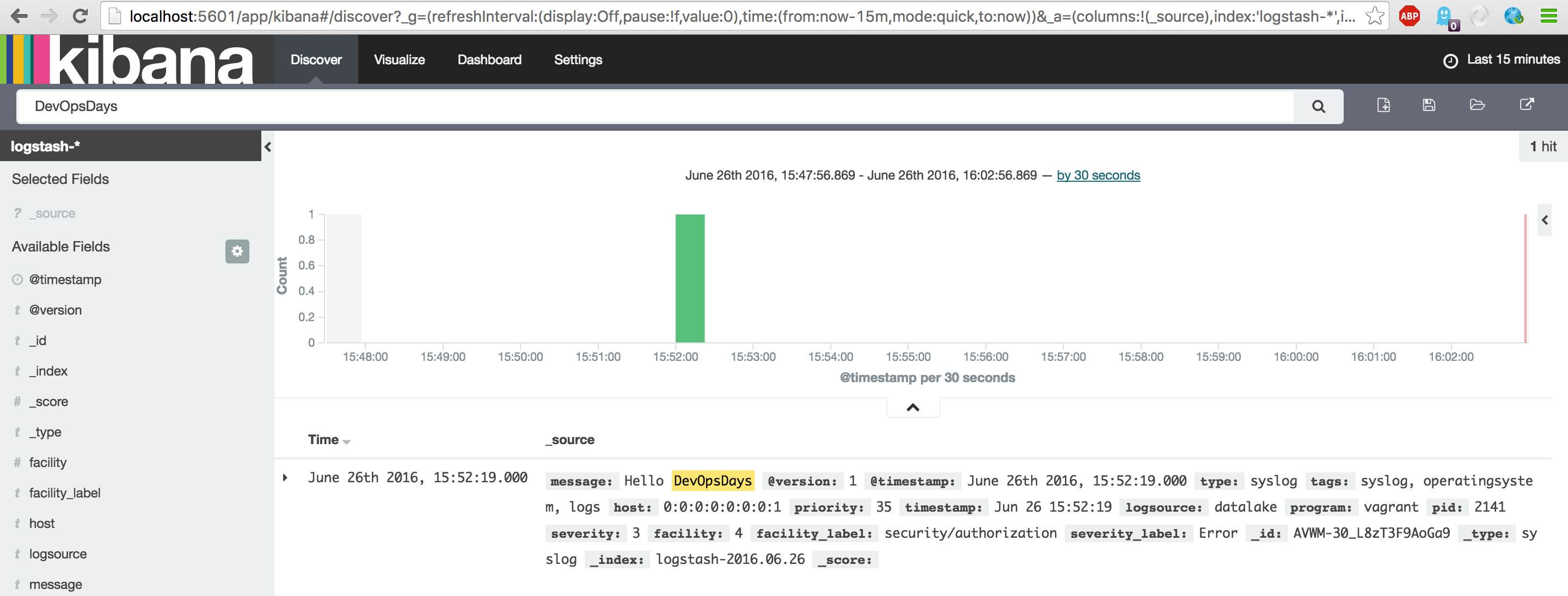Switch to the Visualize tab
The width and height of the screenshot is (1568, 596).
(399, 60)
